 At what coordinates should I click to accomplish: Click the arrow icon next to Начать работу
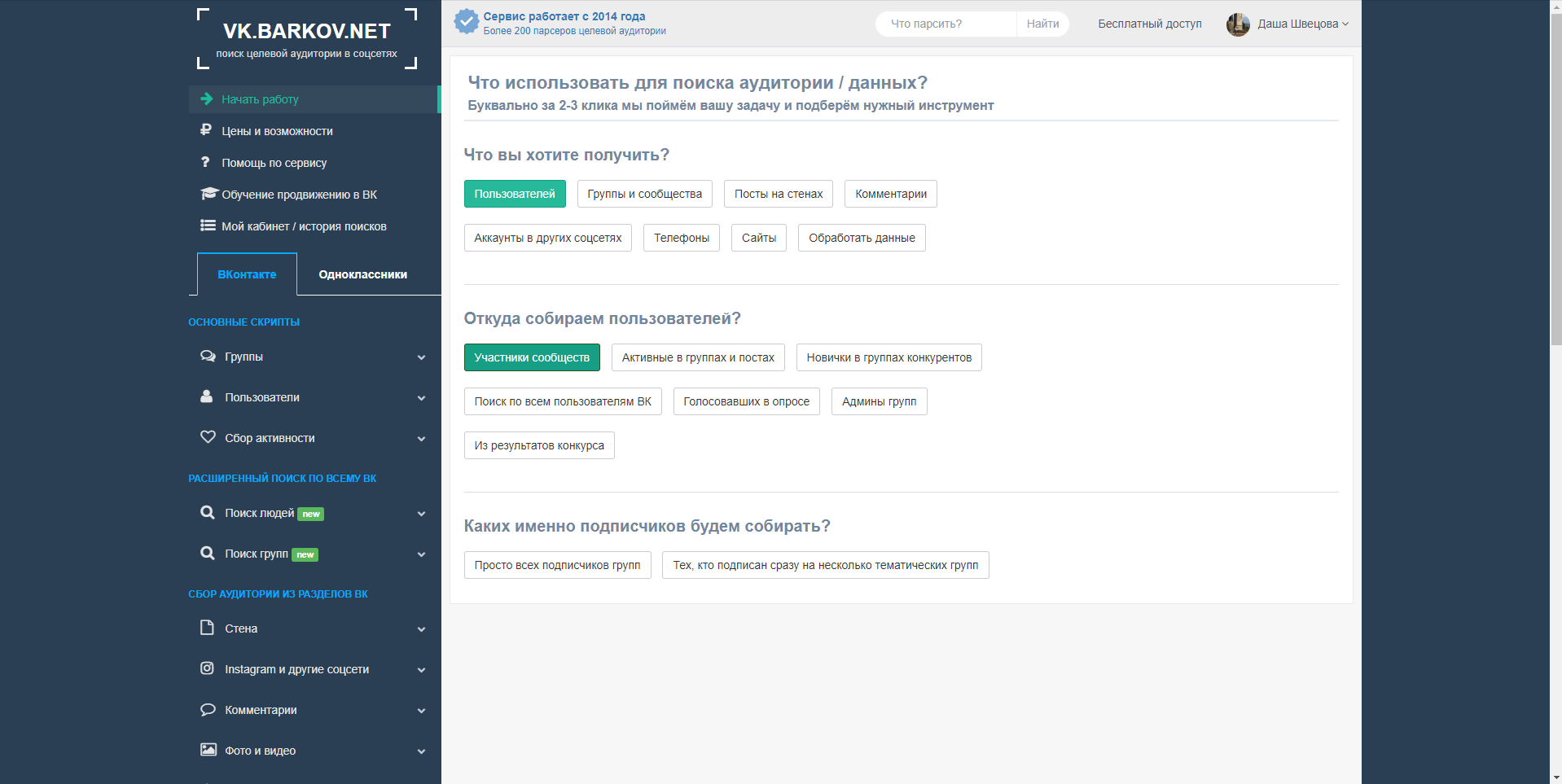[207, 99]
